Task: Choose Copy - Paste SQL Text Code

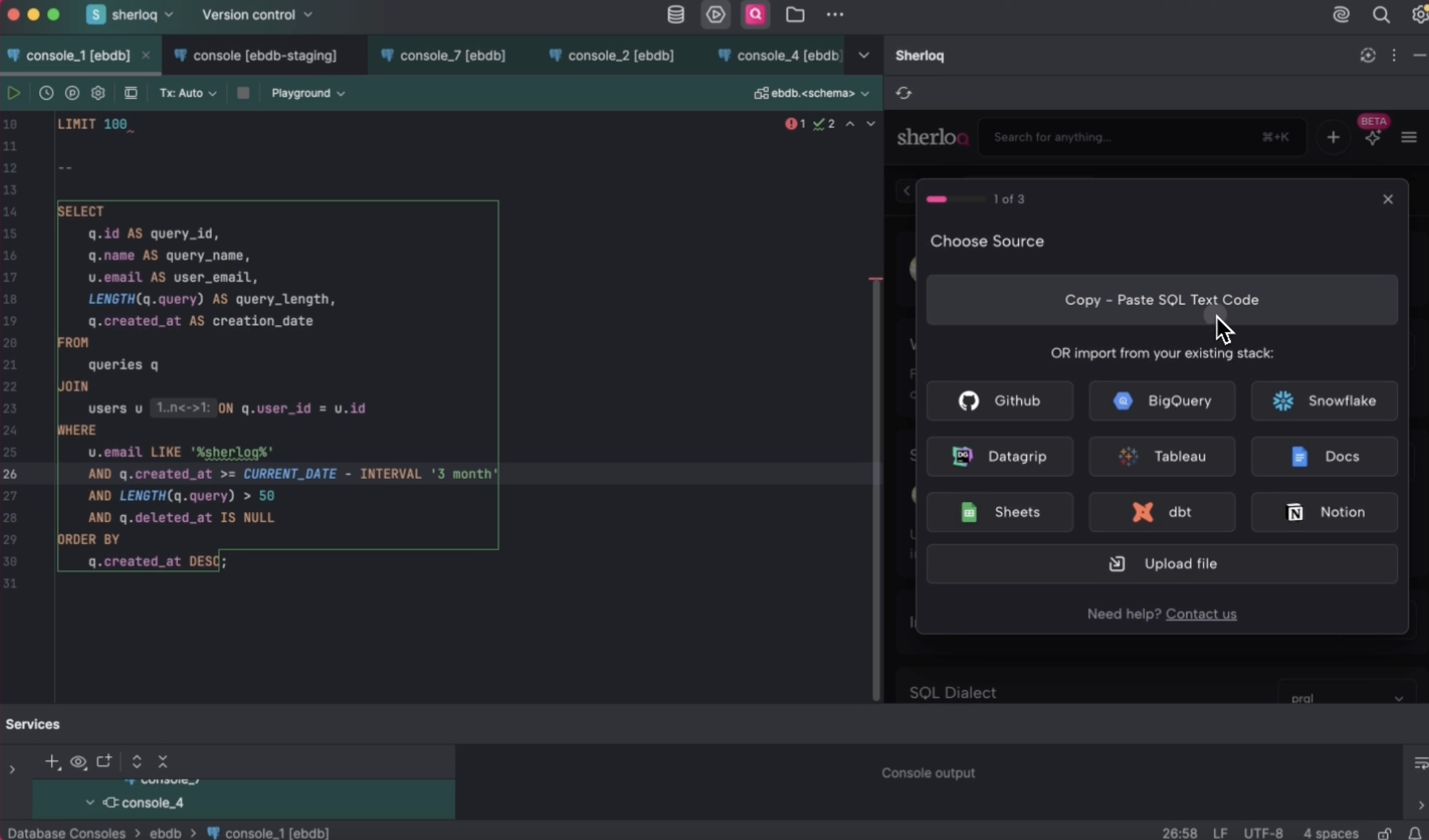Action: [x=1160, y=300]
